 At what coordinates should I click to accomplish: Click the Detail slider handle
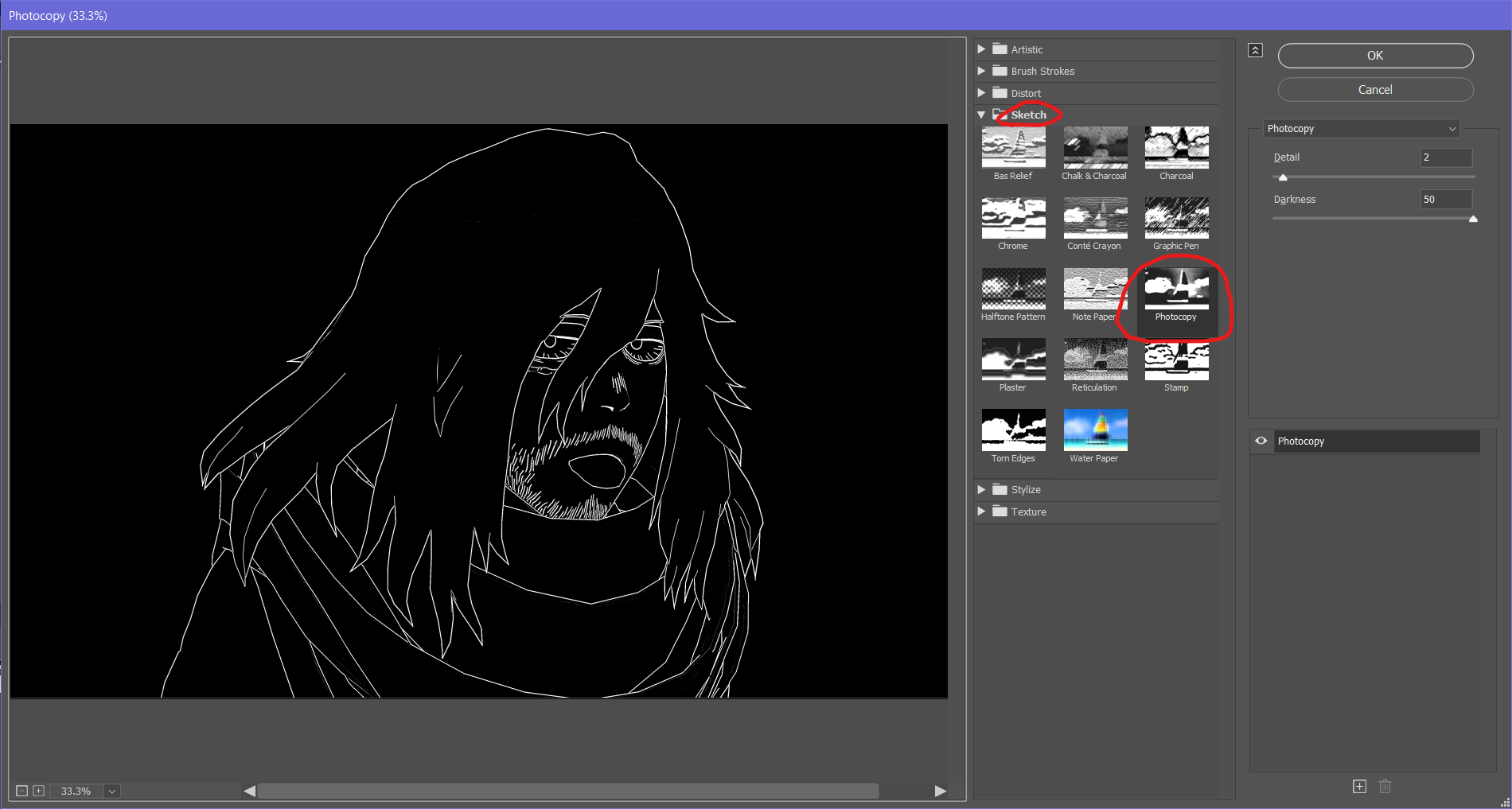(x=1283, y=177)
